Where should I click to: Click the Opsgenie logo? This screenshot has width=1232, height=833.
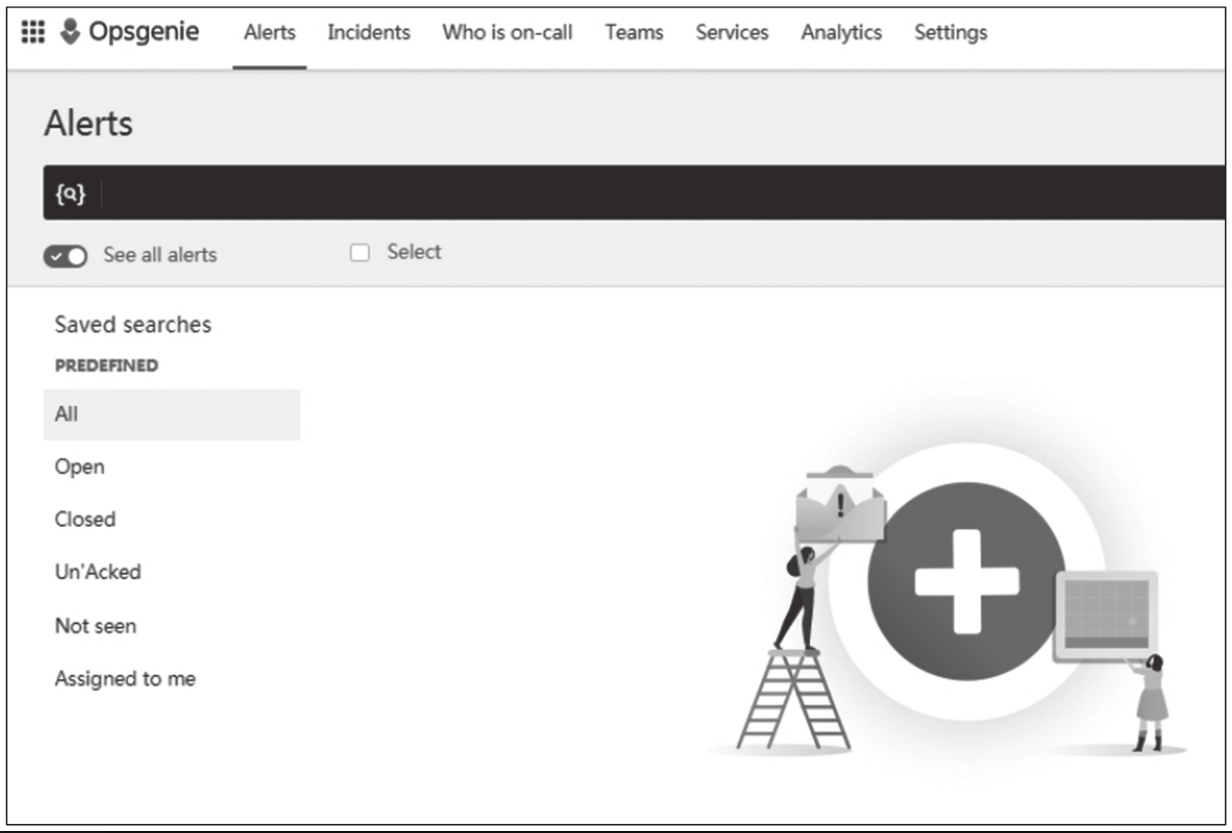coord(130,32)
